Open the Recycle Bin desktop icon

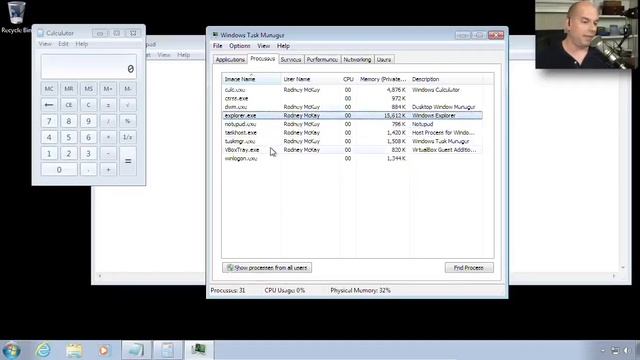(x=16, y=17)
